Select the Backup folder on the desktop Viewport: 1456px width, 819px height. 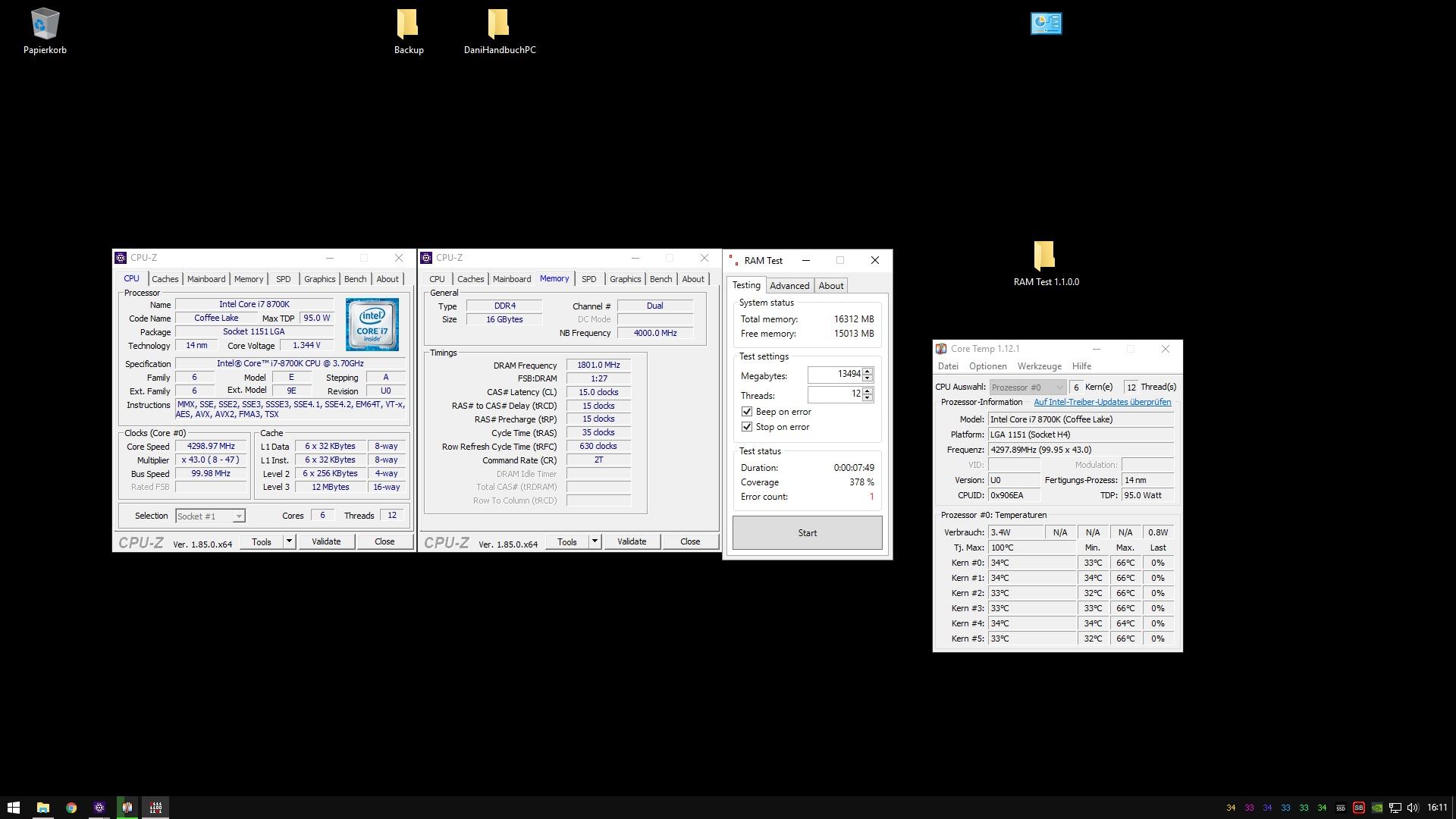point(408,32)
